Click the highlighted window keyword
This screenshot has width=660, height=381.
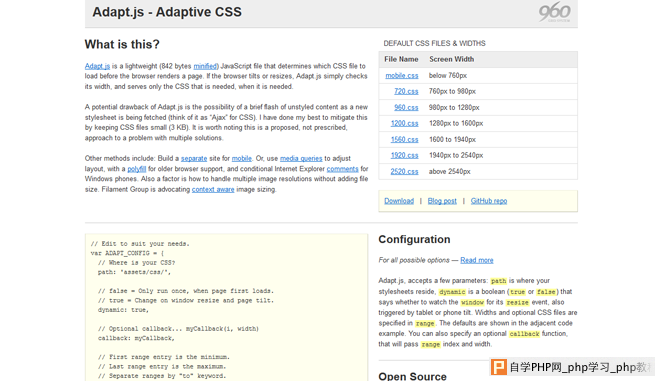[x=472, y=302]
